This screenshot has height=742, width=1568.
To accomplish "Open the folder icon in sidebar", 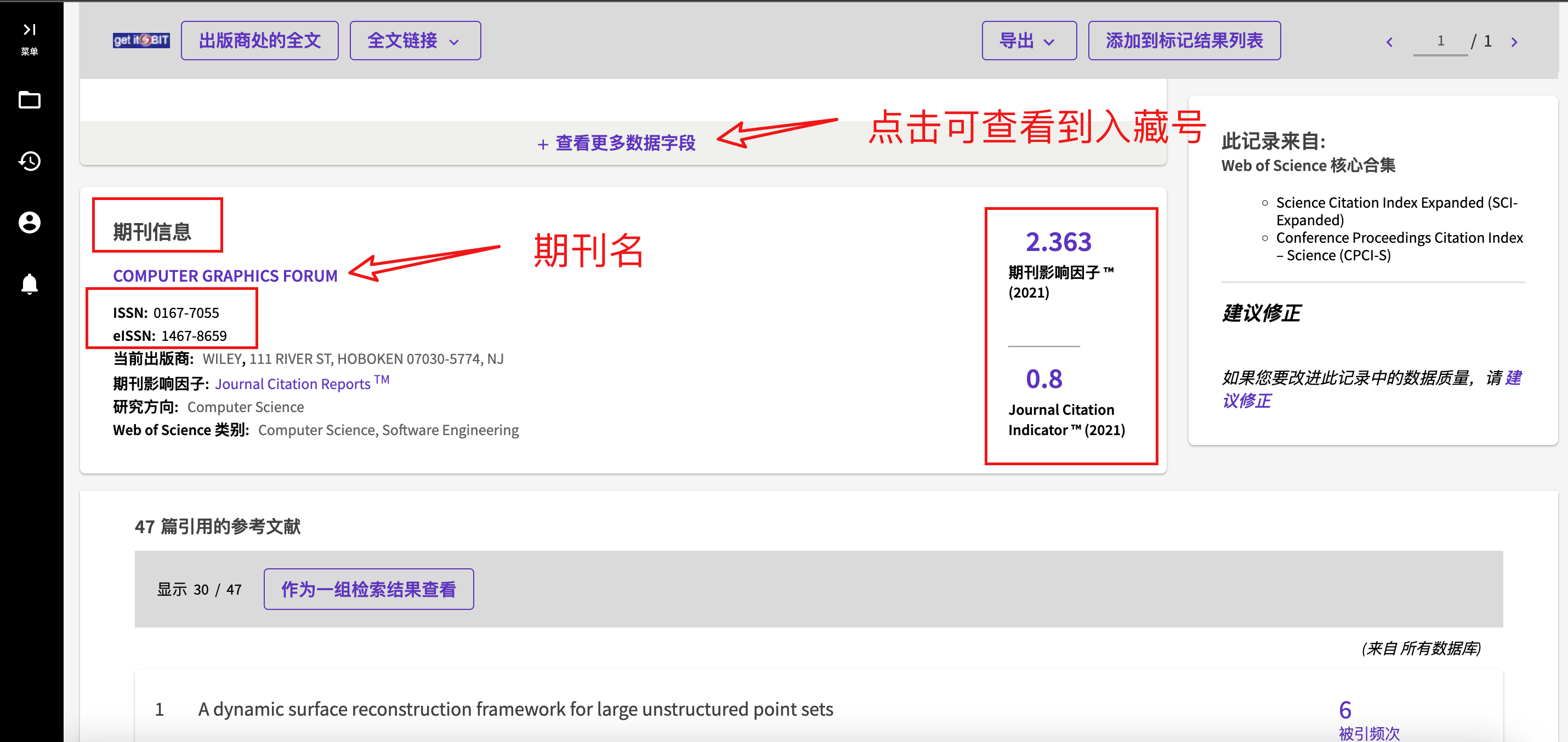I will tap(29, 100).
